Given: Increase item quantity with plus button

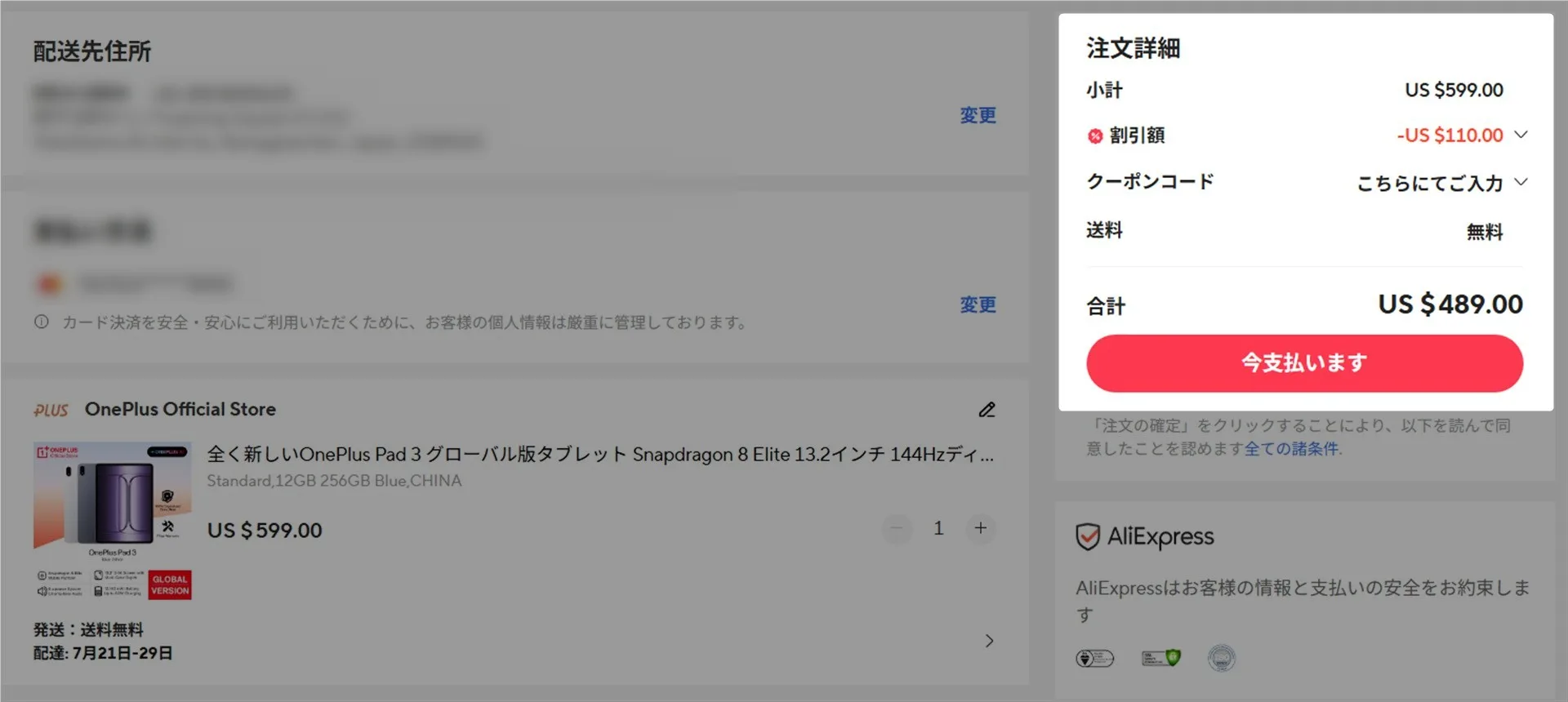Looking at the screenshot, I should pos(980,528).
